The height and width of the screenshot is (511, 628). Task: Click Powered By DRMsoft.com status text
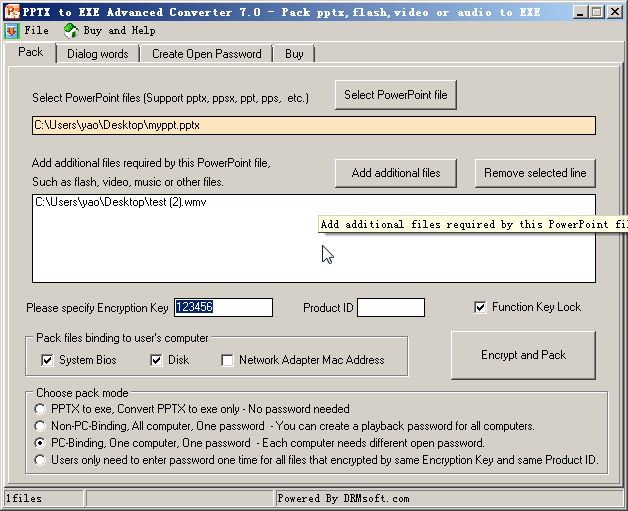tap(343, 499)
